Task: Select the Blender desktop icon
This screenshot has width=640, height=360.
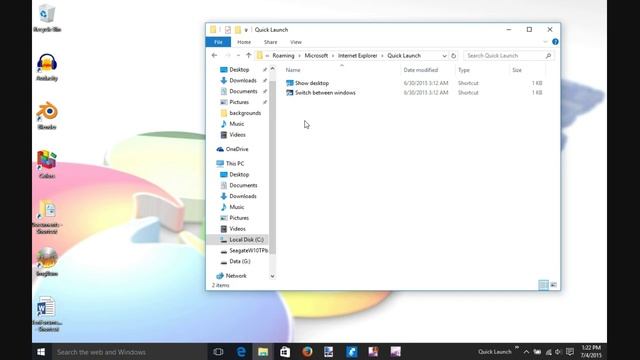Action: point(47,116)
